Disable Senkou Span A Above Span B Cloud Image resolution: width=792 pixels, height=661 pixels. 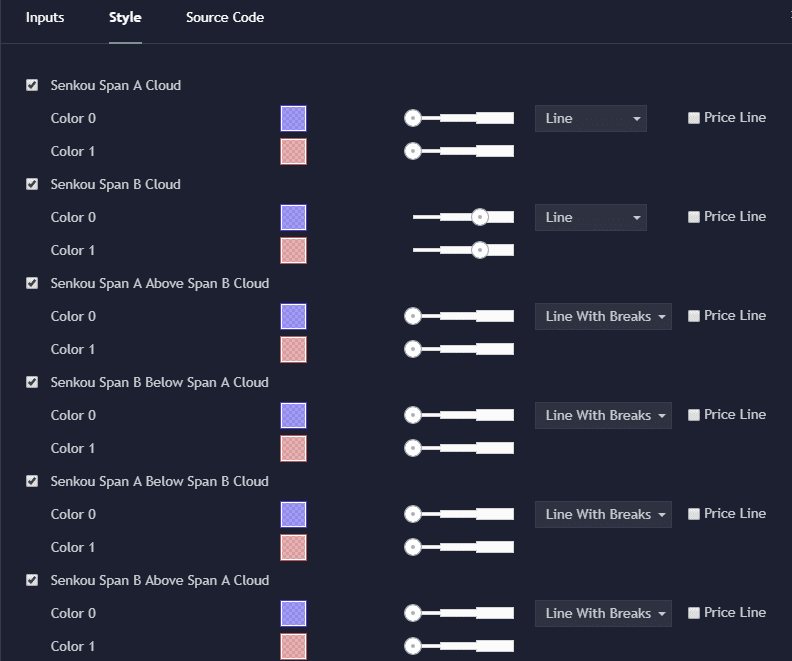point(32,283)
